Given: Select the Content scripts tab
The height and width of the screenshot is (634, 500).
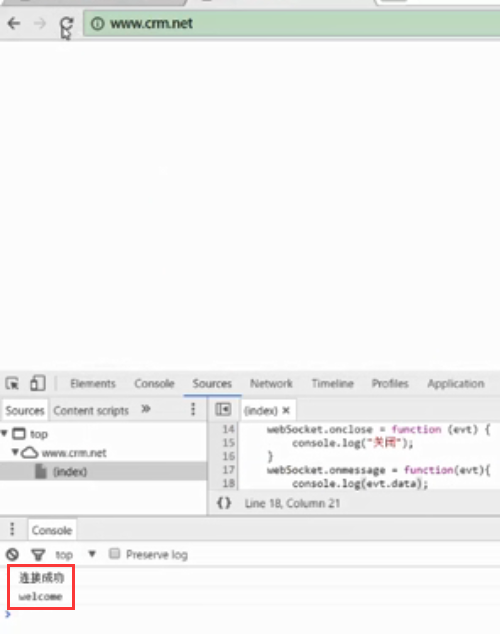Looking at the screenshot, I should [91, 410].
